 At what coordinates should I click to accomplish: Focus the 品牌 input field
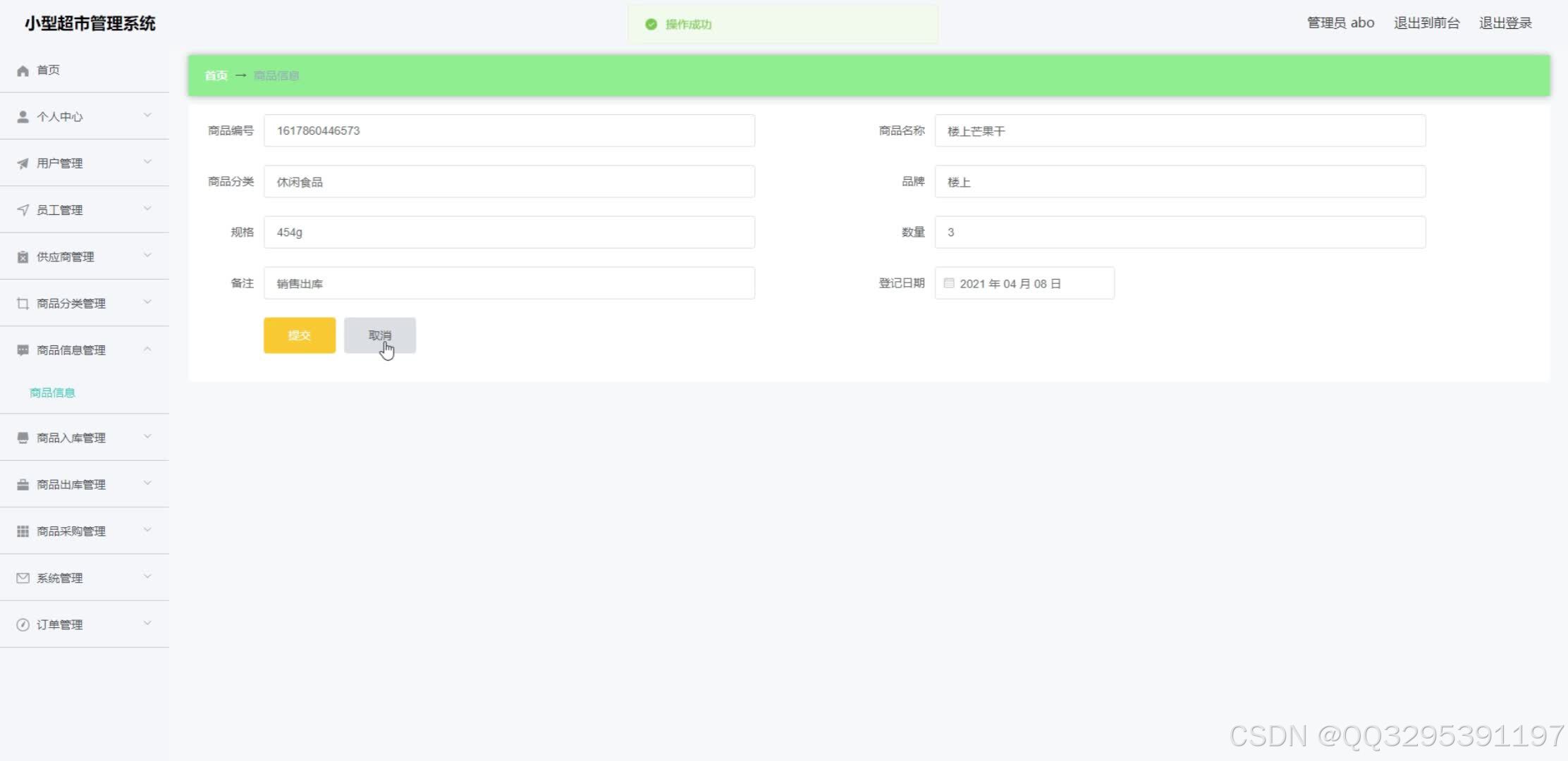click(1180, 182)
